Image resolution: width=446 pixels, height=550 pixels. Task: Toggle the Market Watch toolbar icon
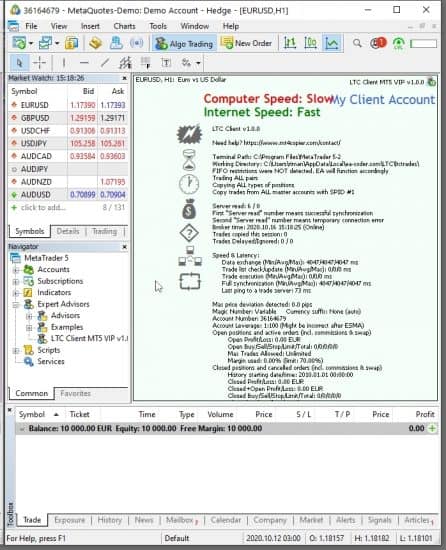(71, 43)
